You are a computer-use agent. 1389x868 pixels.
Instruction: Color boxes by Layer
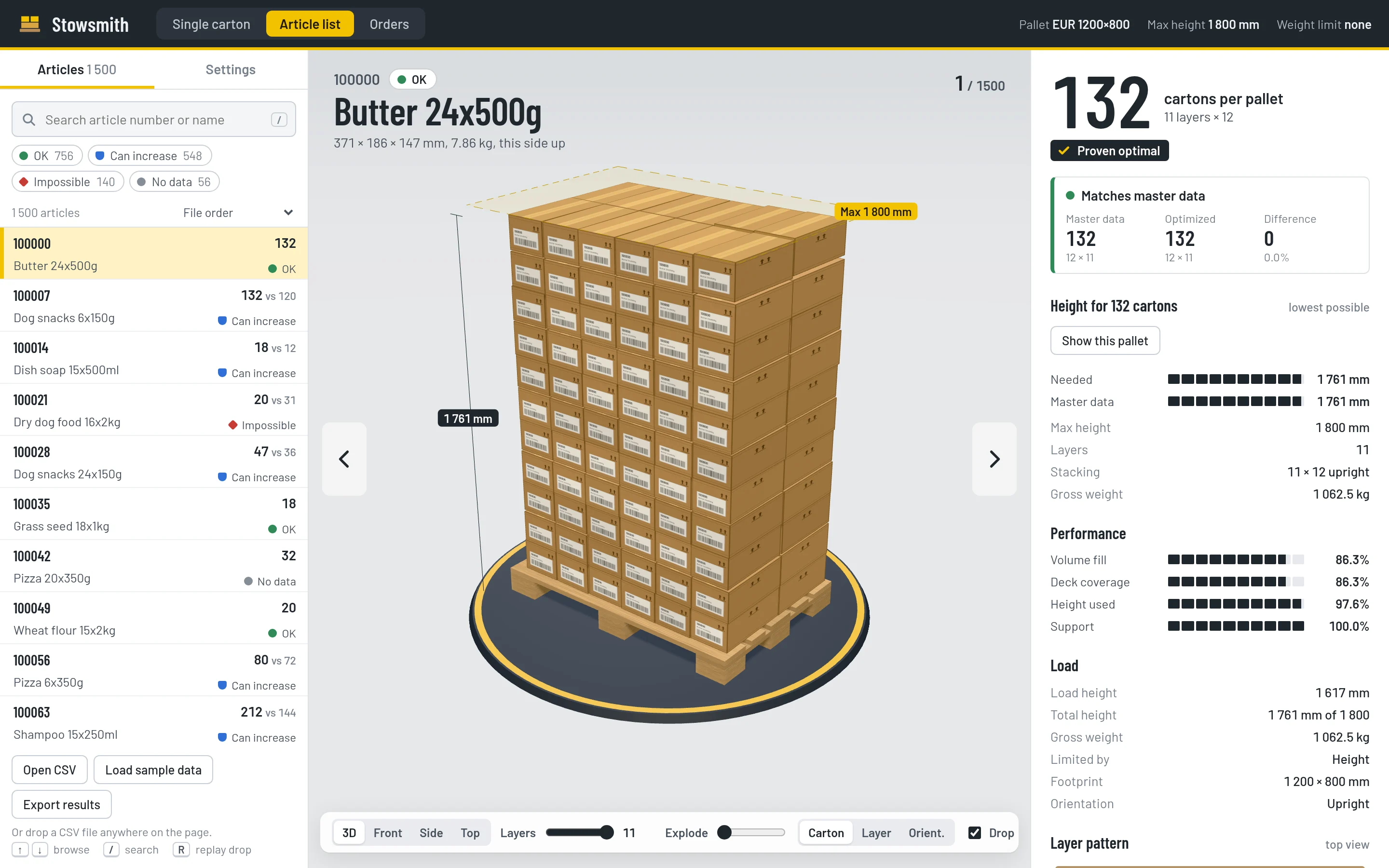[876, 832]
